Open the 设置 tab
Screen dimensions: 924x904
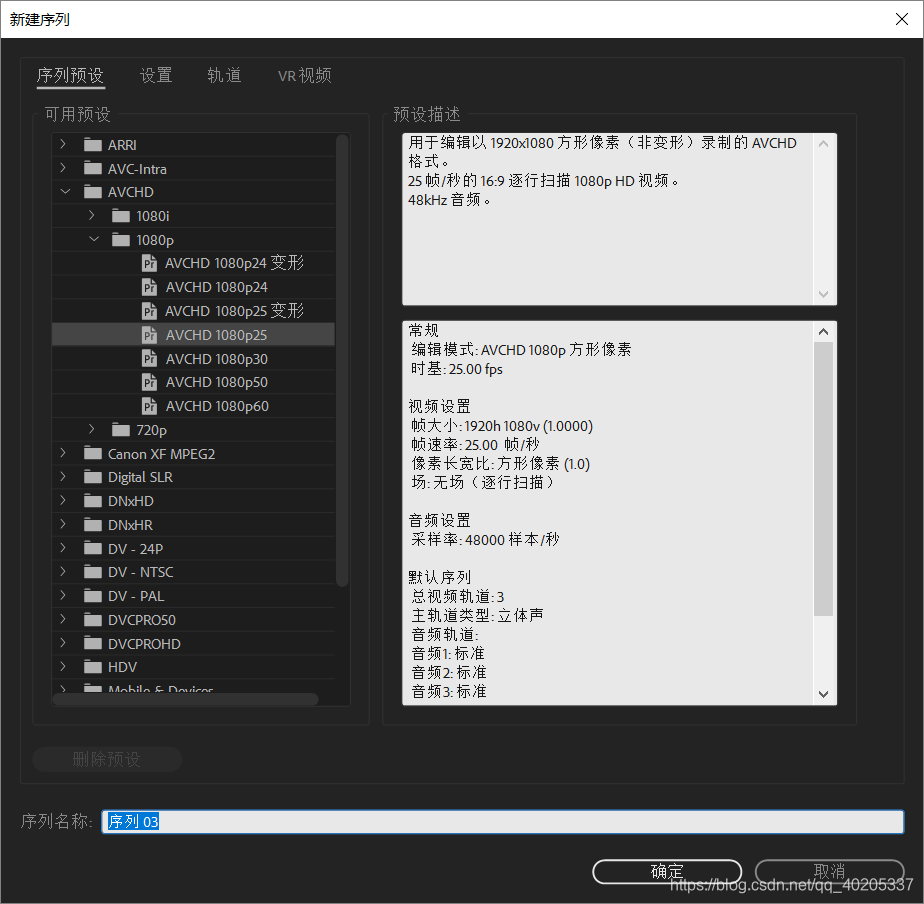click(x=156, y=75)
